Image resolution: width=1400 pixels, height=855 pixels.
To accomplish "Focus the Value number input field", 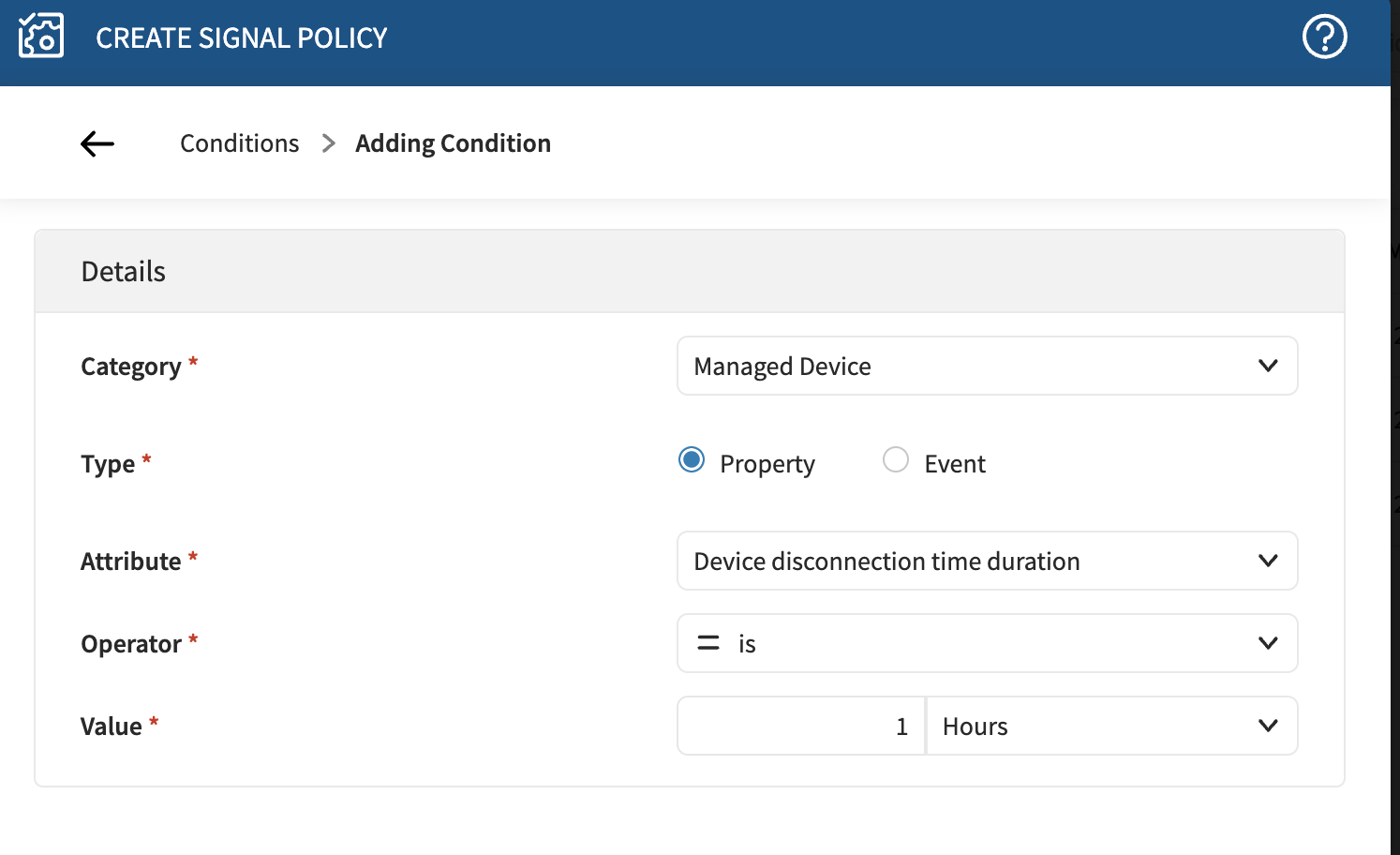I will click(801, 726).
